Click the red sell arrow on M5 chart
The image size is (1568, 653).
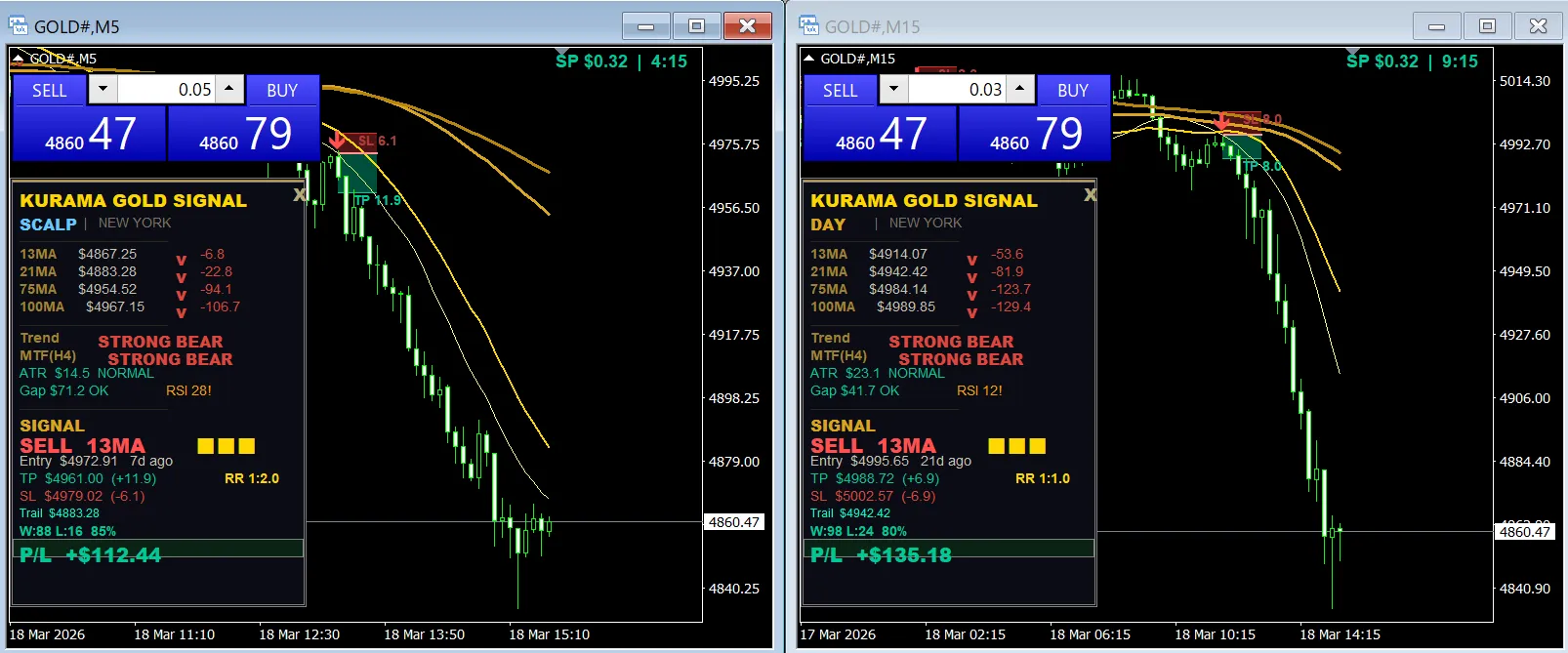point(338,141)
